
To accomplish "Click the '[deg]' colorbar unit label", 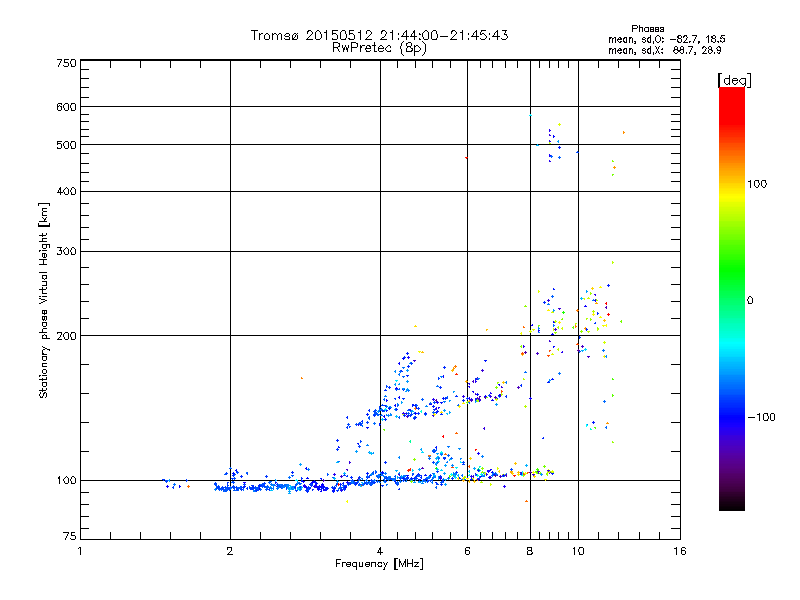I will pyautogui.click(x=734, y=80).
